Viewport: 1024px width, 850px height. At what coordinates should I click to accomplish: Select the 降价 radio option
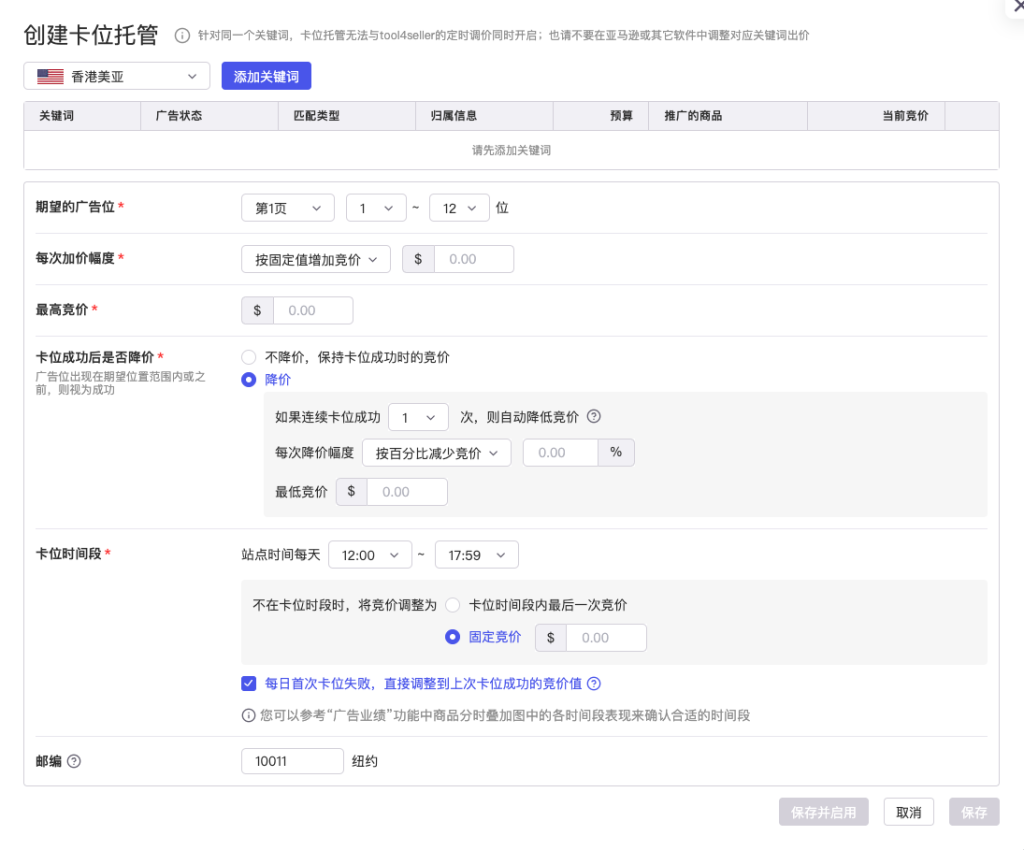coord(248,379)
